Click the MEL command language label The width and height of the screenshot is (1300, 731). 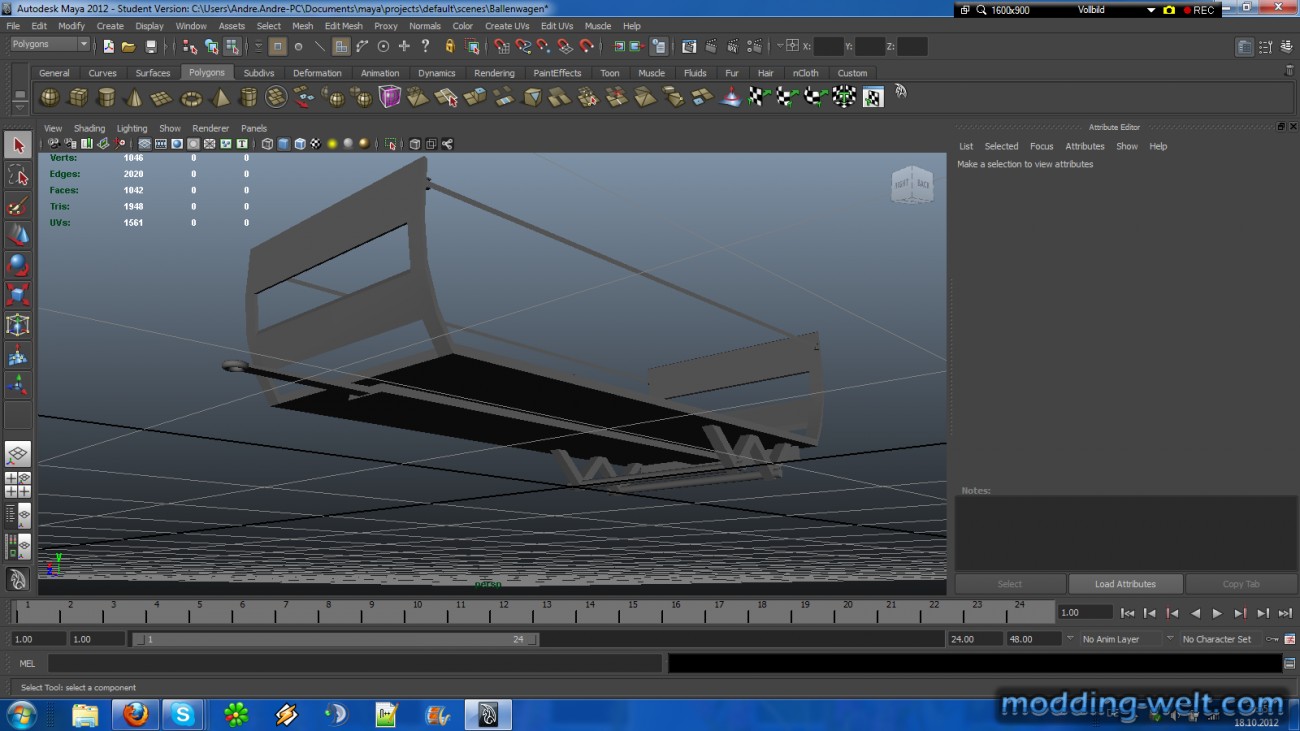click(27, 663)
